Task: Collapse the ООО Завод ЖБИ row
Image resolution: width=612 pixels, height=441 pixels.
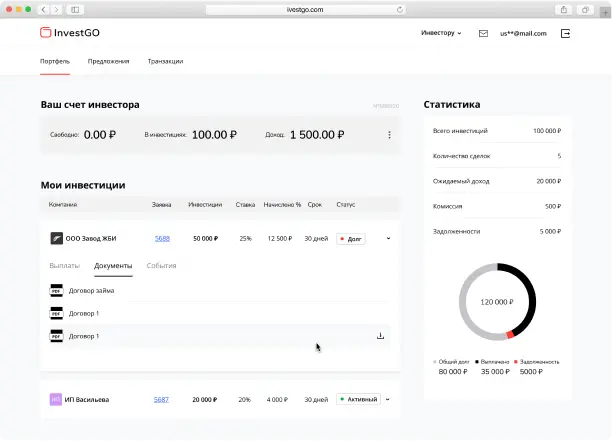Action: [388, 238]
